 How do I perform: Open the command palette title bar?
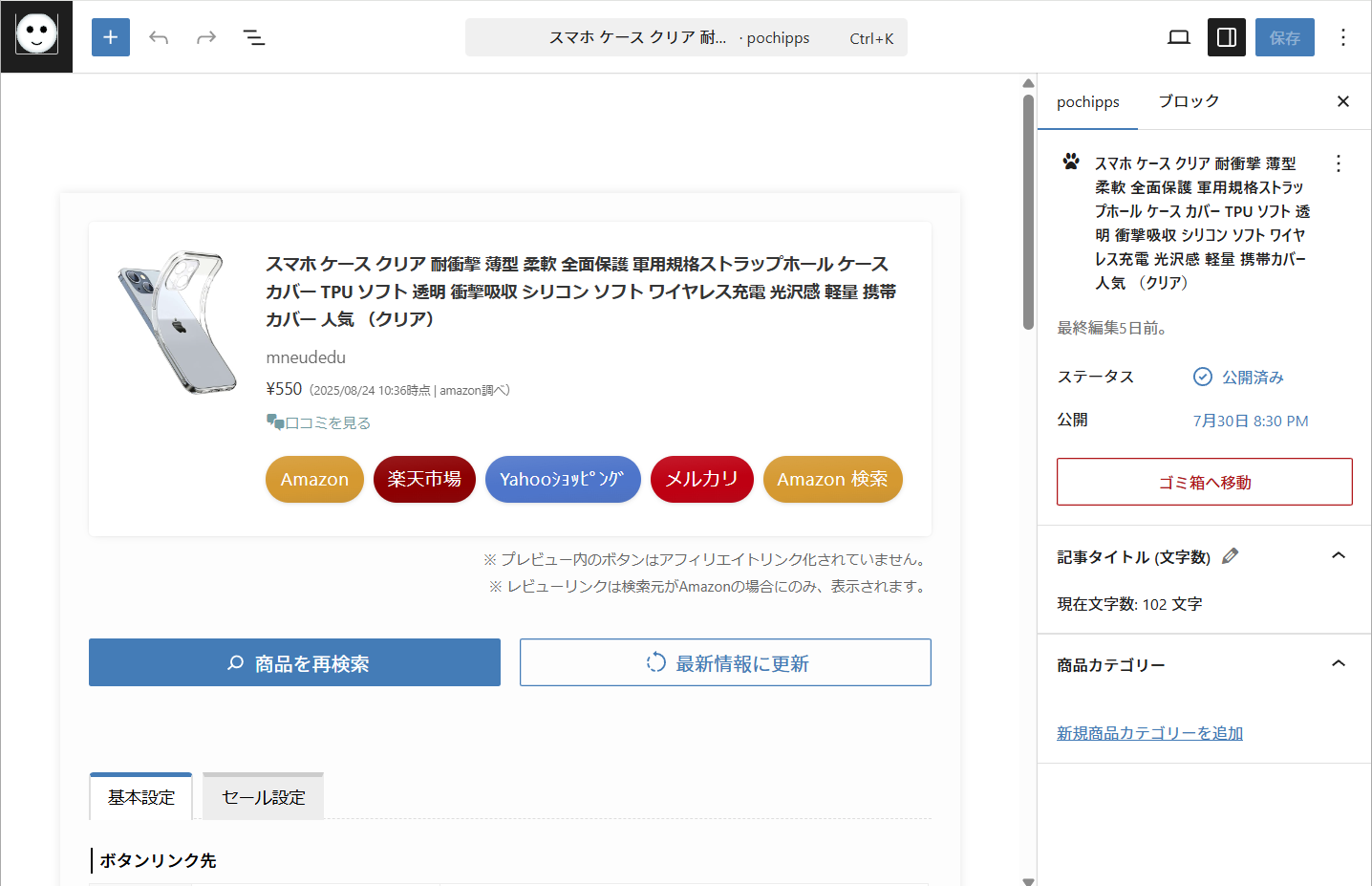coord(686,37)
